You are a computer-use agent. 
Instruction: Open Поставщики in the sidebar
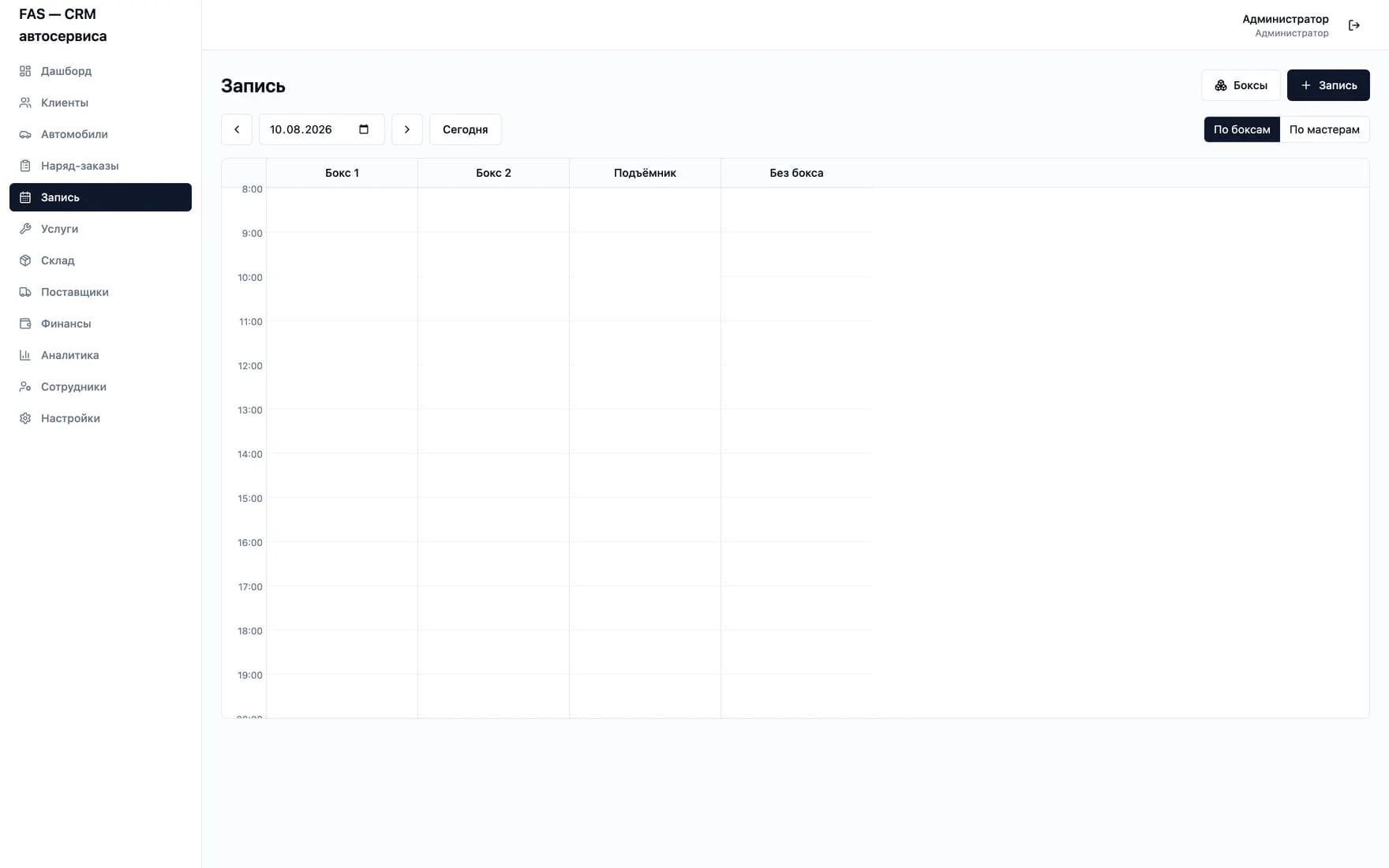pyautogui.click(x=100, y=292)
